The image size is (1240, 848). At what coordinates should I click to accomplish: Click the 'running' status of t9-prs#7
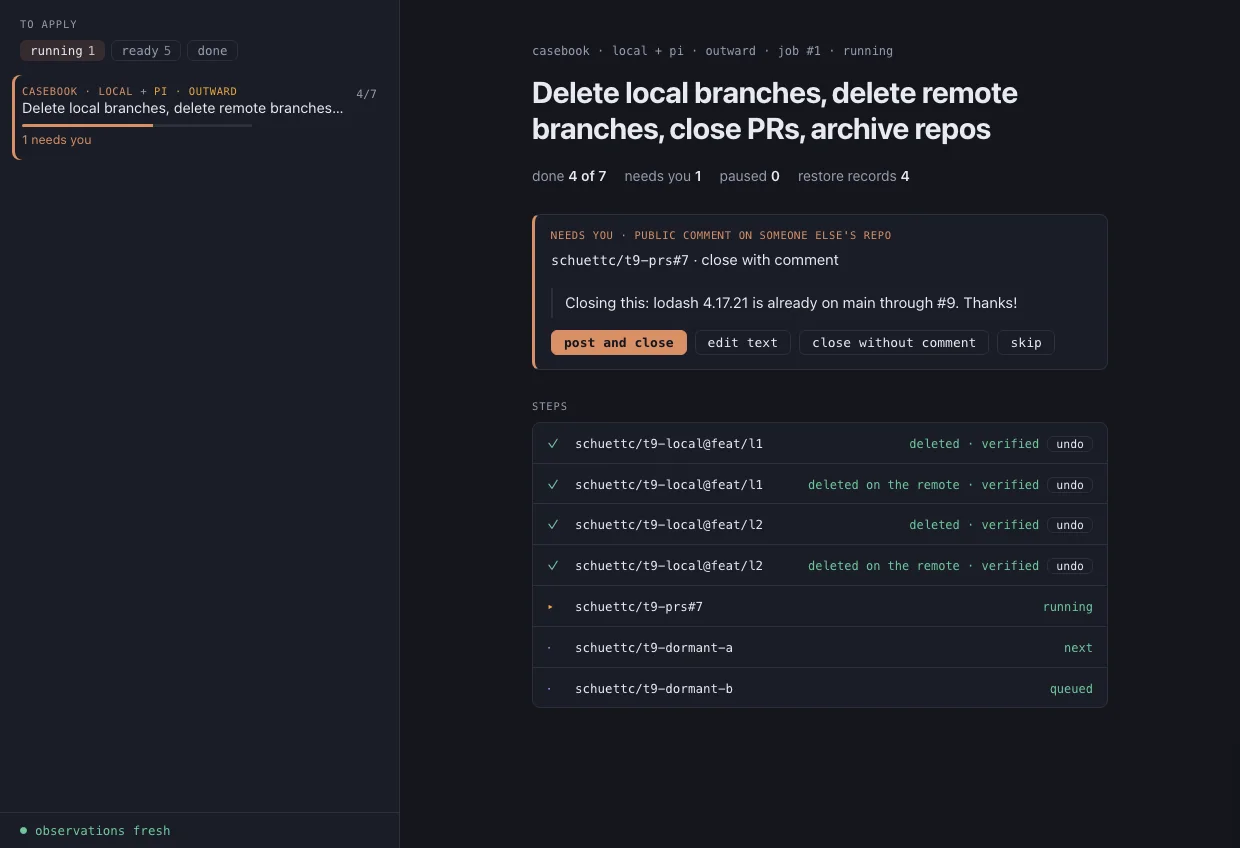(x=1067, y=607)
